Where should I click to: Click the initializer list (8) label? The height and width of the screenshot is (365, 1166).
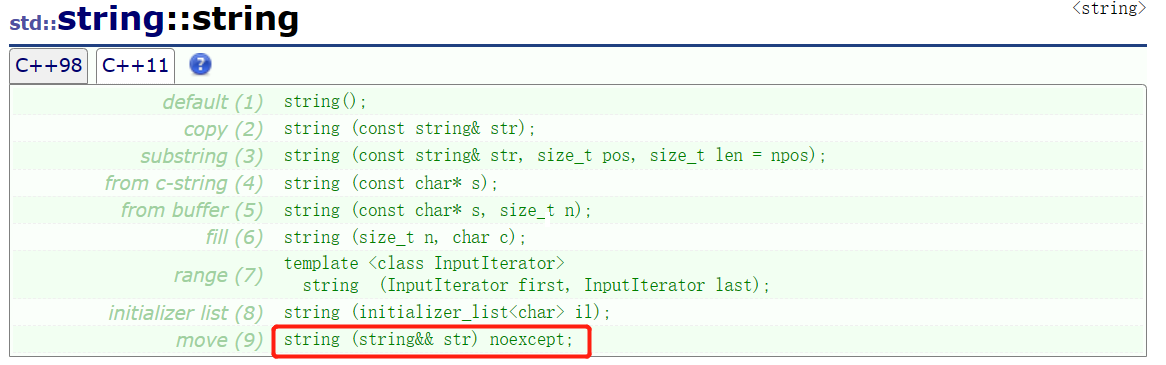click(186, 313)
